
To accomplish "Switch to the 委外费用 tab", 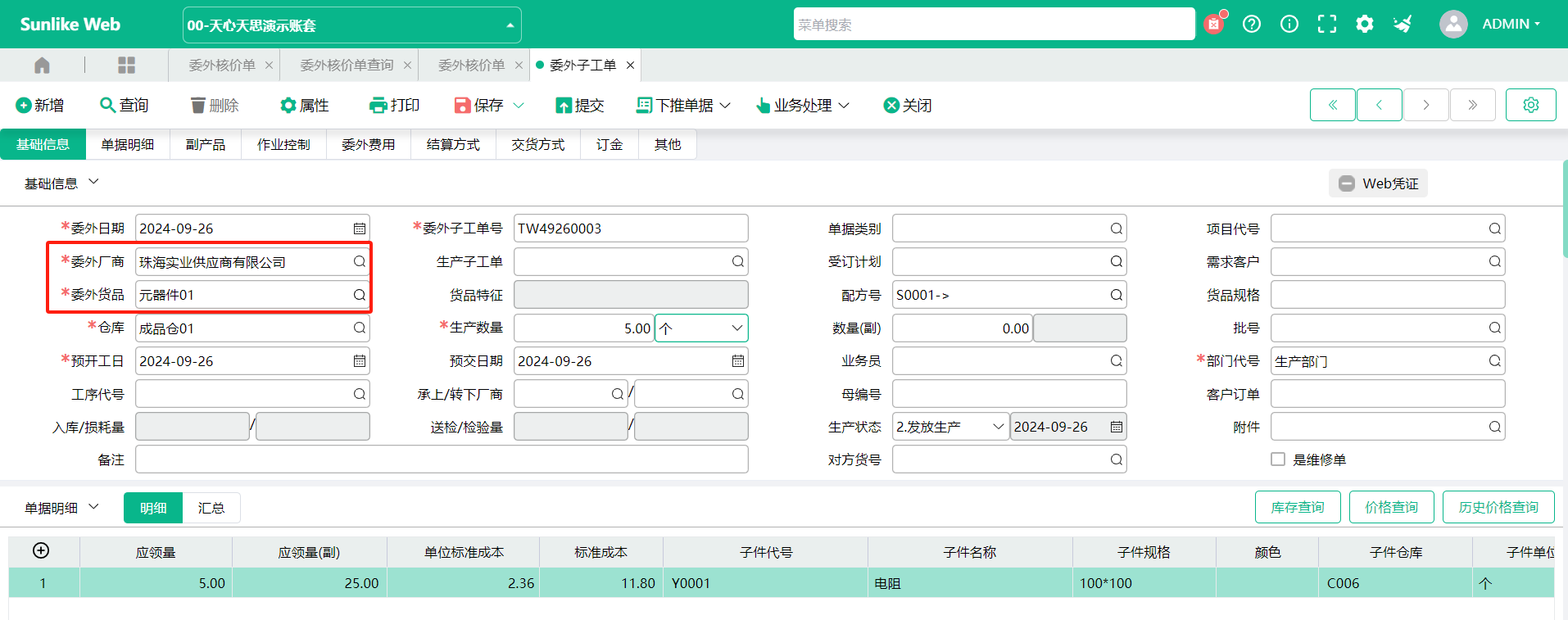I will [x=368, y=144].
